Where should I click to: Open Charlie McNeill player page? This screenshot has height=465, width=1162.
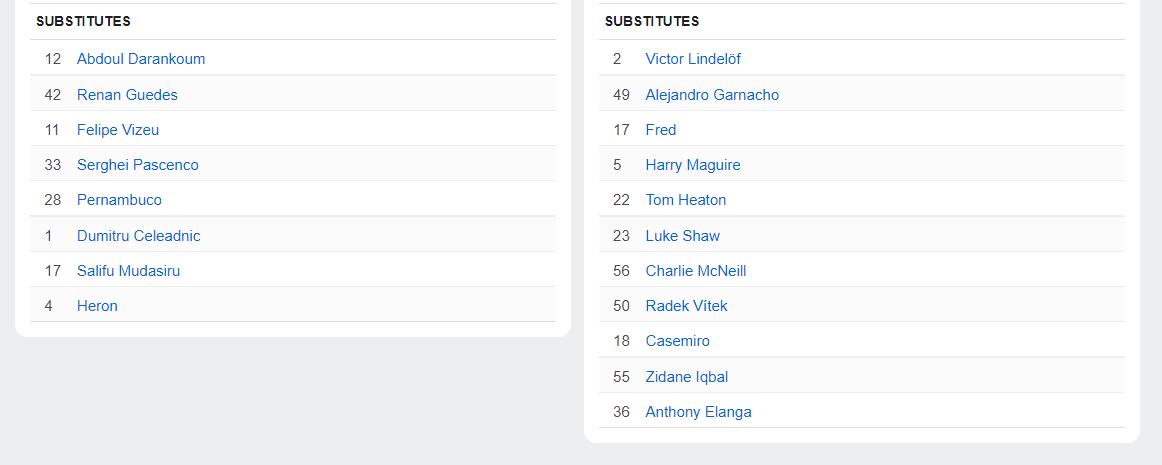[x=696, y=271]
